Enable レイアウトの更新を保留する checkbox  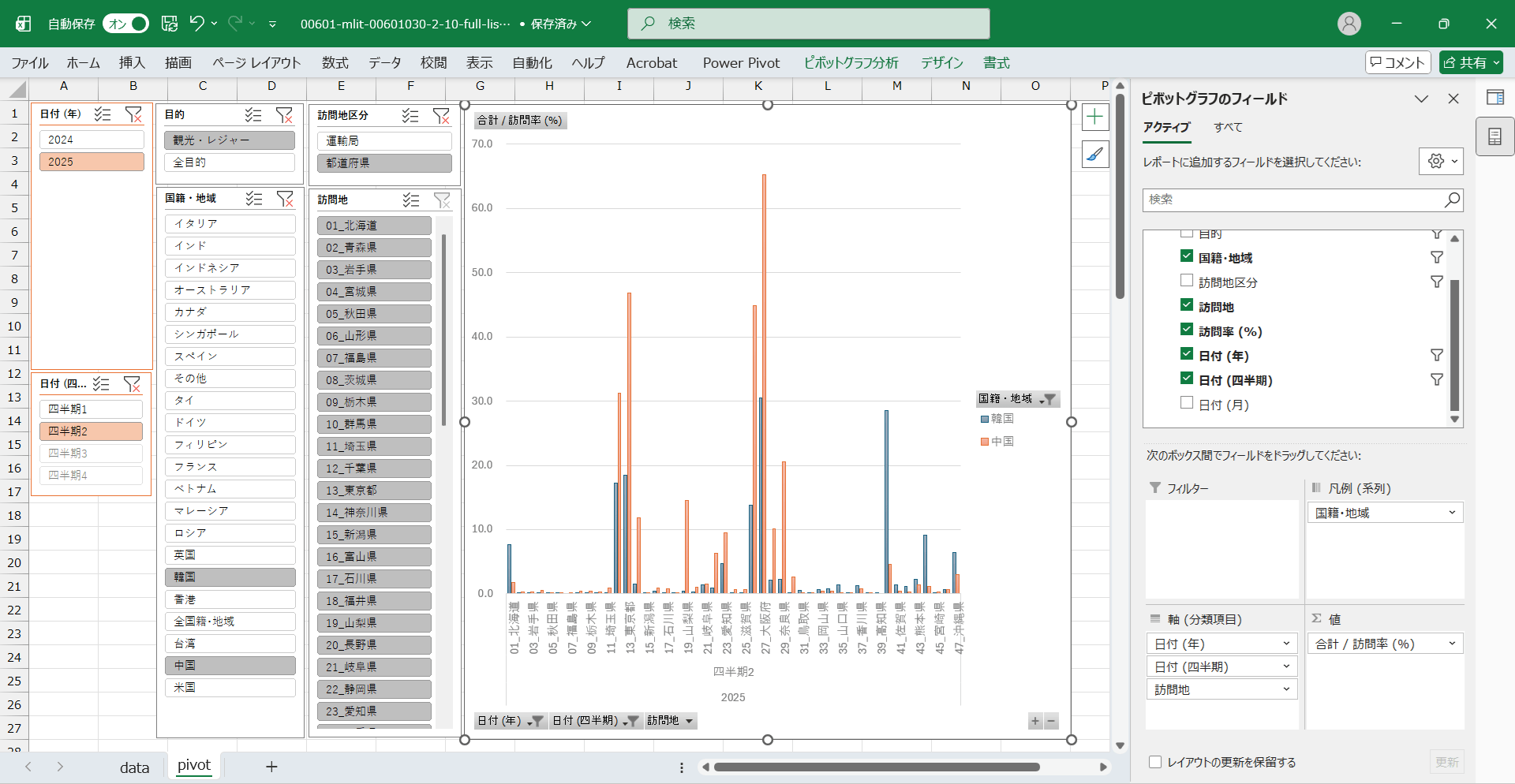coord(1155,762)
